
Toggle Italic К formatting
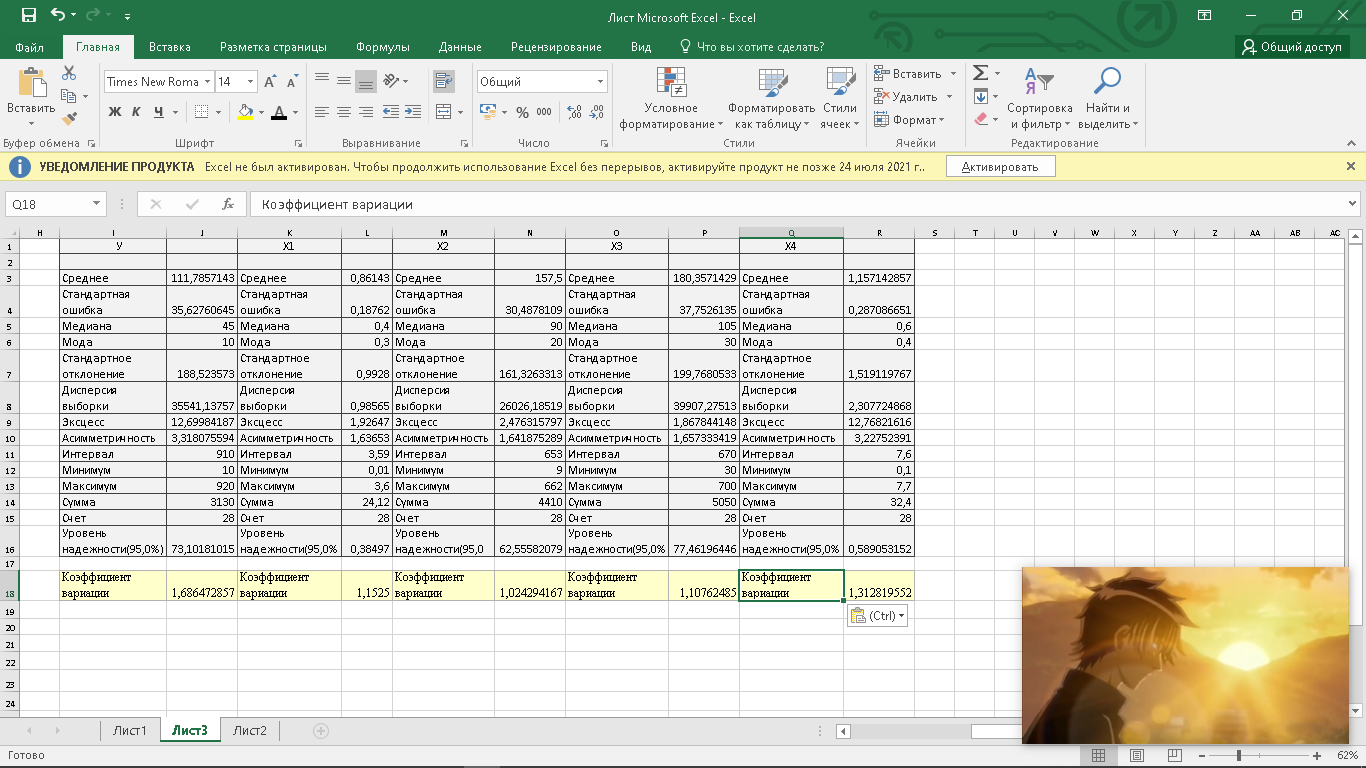coord(135,112)
